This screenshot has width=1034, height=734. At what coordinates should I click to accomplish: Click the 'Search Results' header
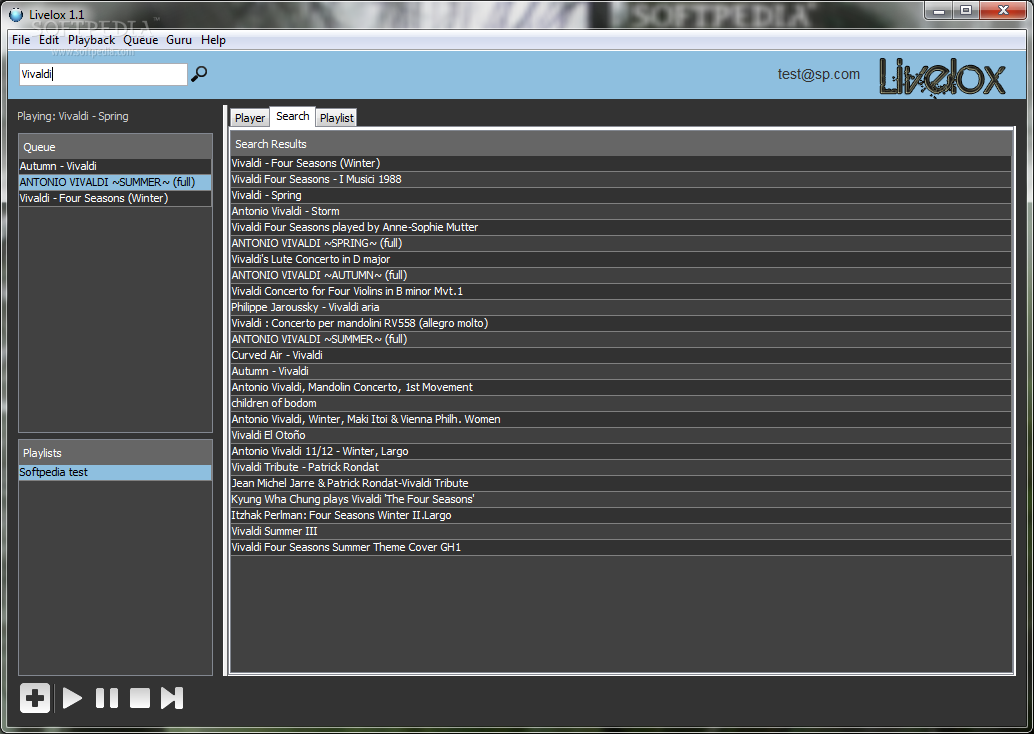(621, 144)
